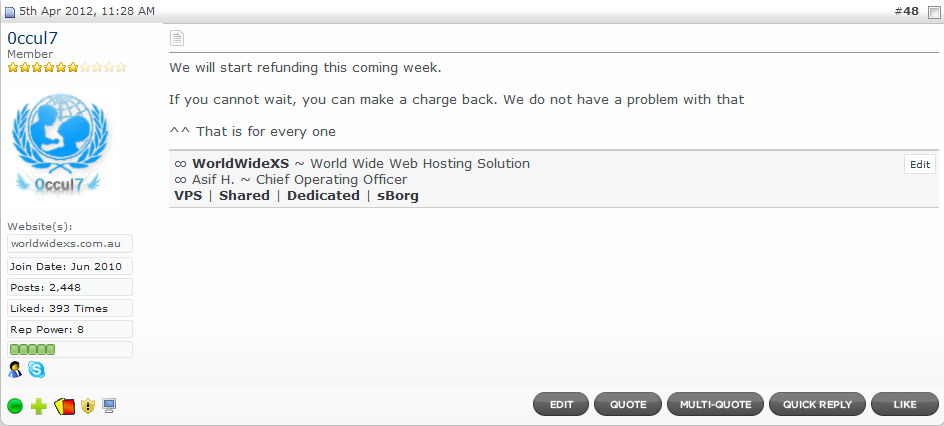
Task: Click the post document icon
Action: 176,39
